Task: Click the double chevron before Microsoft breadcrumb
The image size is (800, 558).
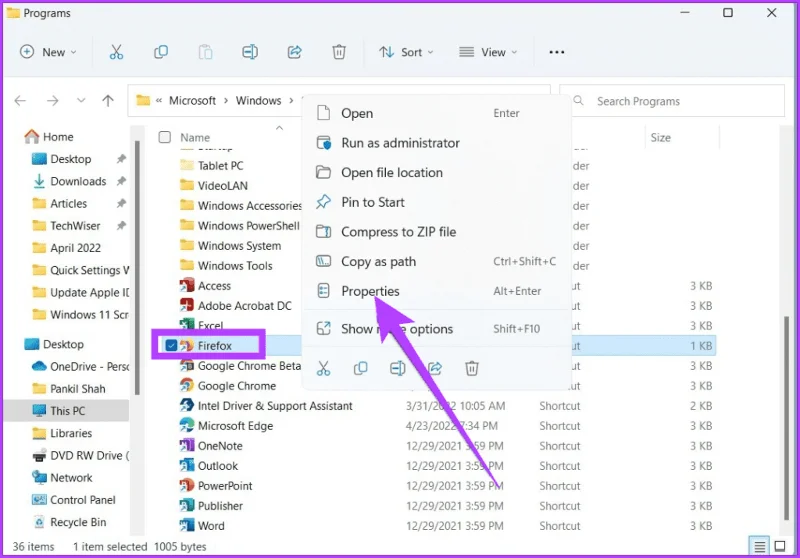Action: point(159,100)
